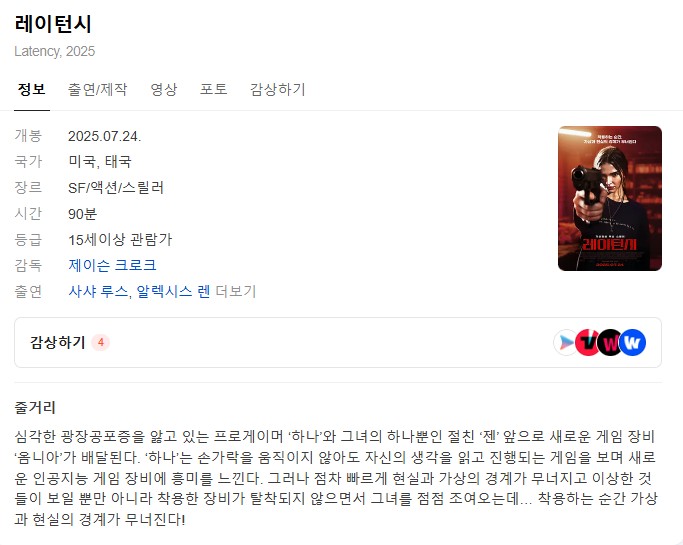The image size is (683, 545).
Task: Open actor 알렉시스 렌 link
Action: point(173,291)
